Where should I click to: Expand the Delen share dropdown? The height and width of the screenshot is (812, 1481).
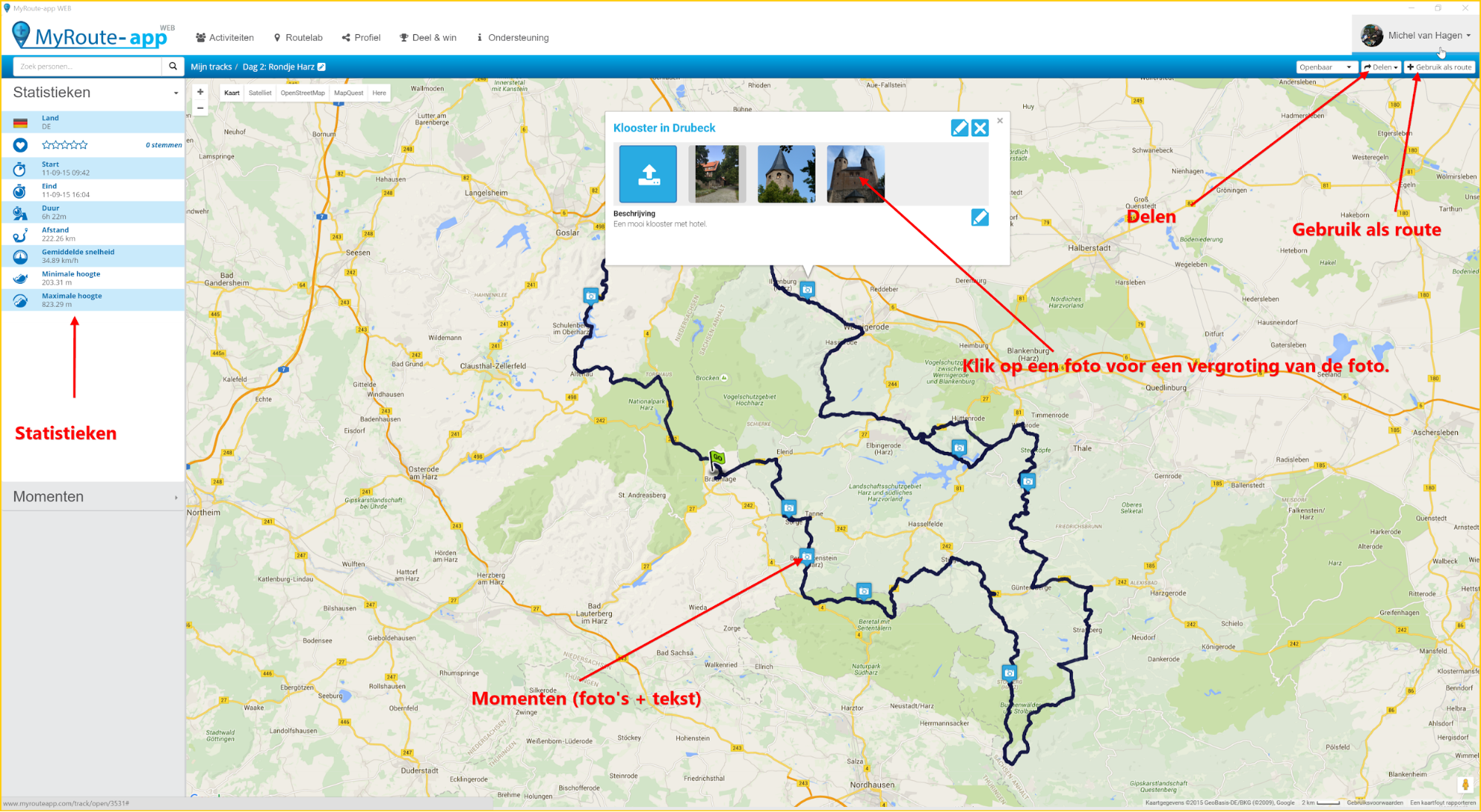coord(1381,67)
